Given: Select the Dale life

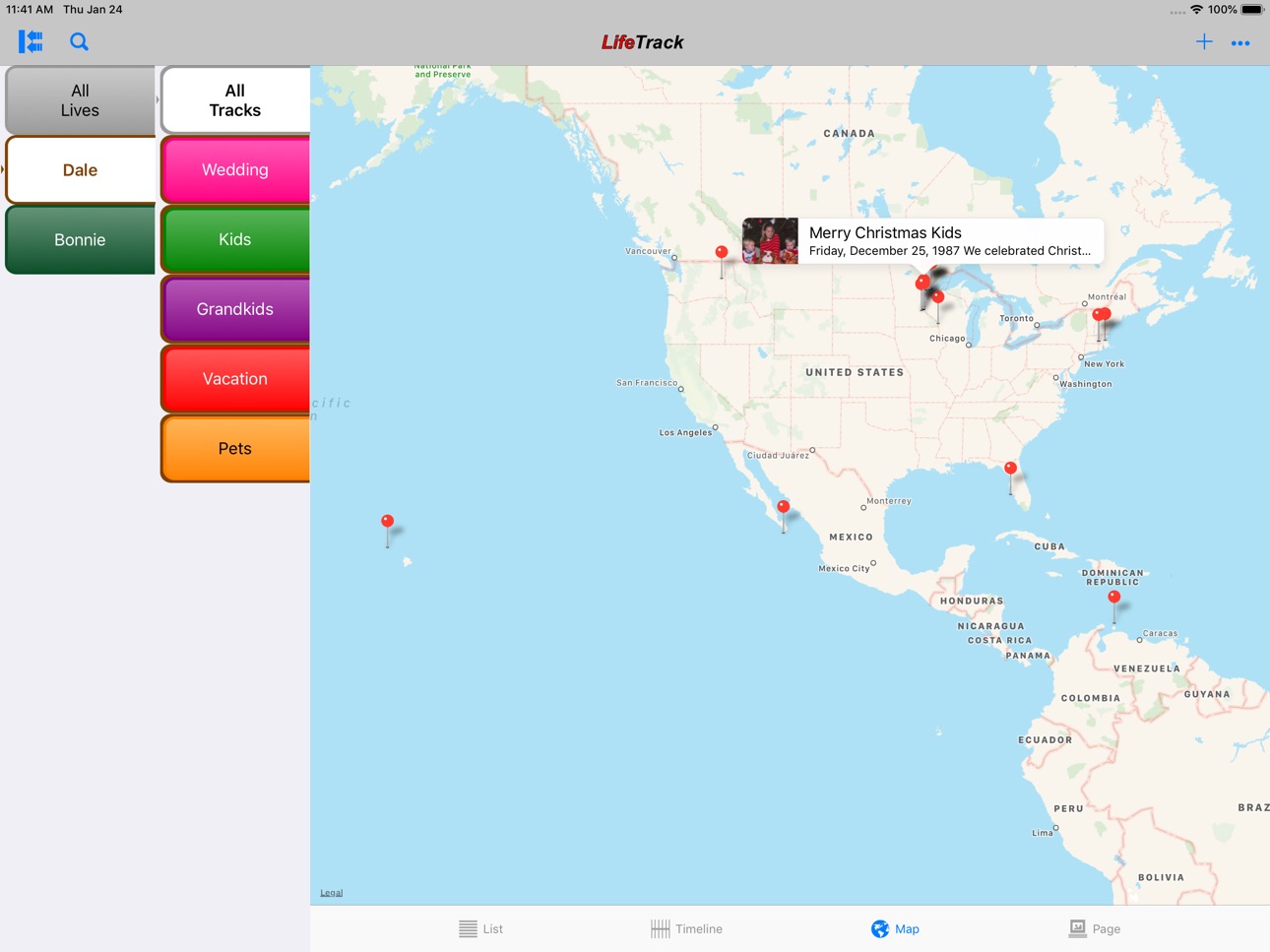Looking at the screenshot, I should [80, 170].
